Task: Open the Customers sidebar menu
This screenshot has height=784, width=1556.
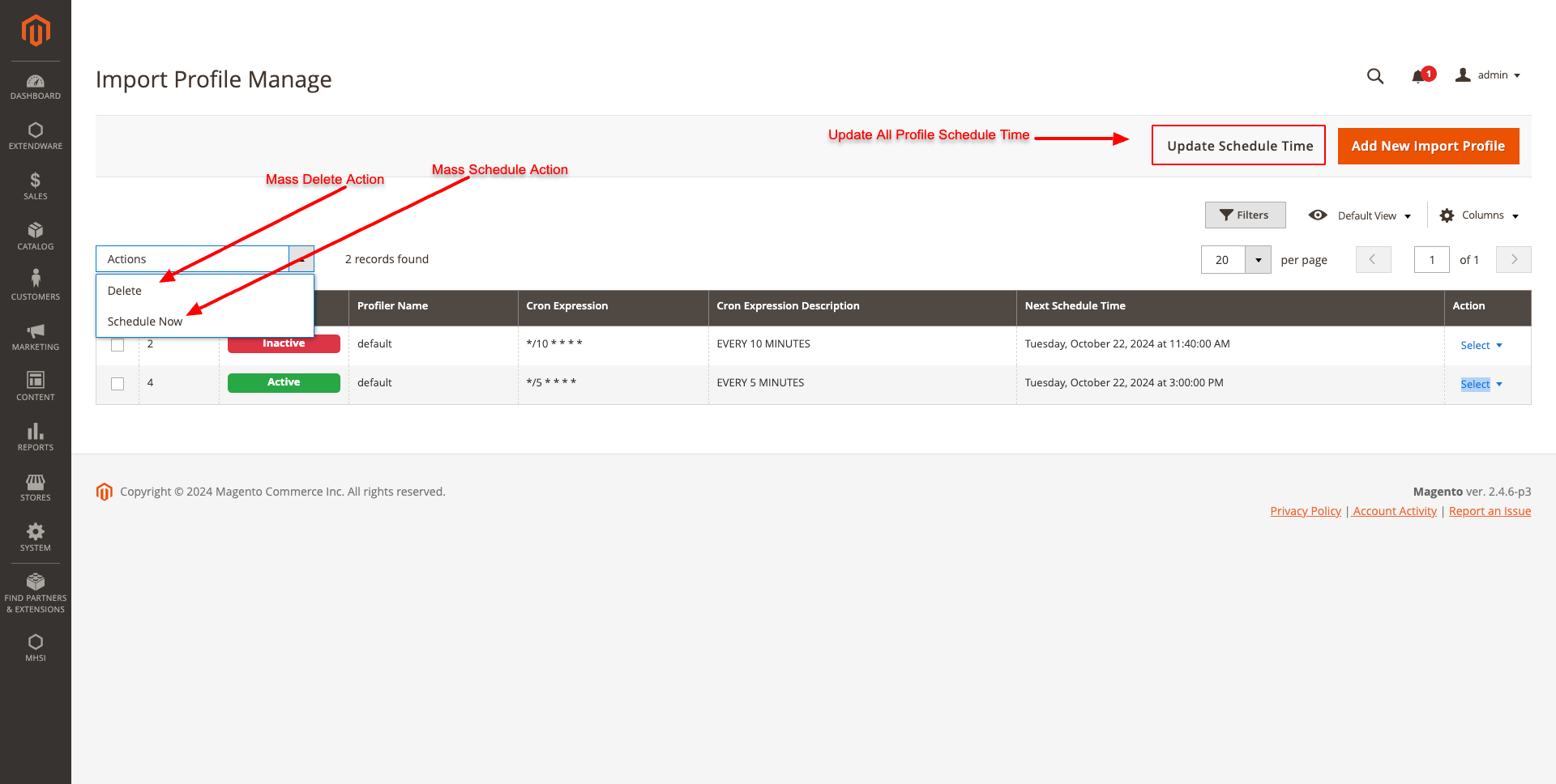Action: click(36, 287)
